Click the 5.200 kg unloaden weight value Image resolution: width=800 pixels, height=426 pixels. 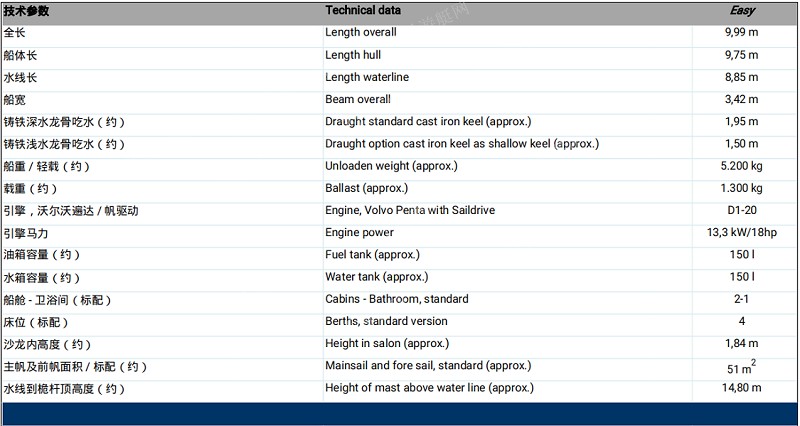pyautogui.click(x=741, y=166)
